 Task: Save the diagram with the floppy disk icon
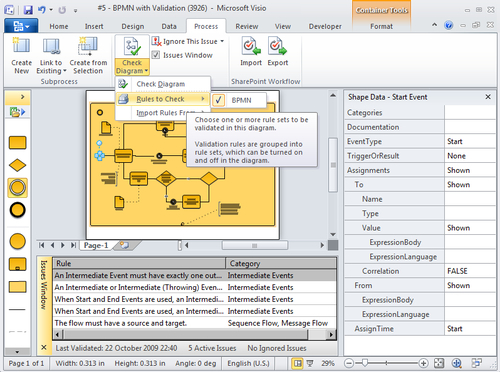(28, 10)
